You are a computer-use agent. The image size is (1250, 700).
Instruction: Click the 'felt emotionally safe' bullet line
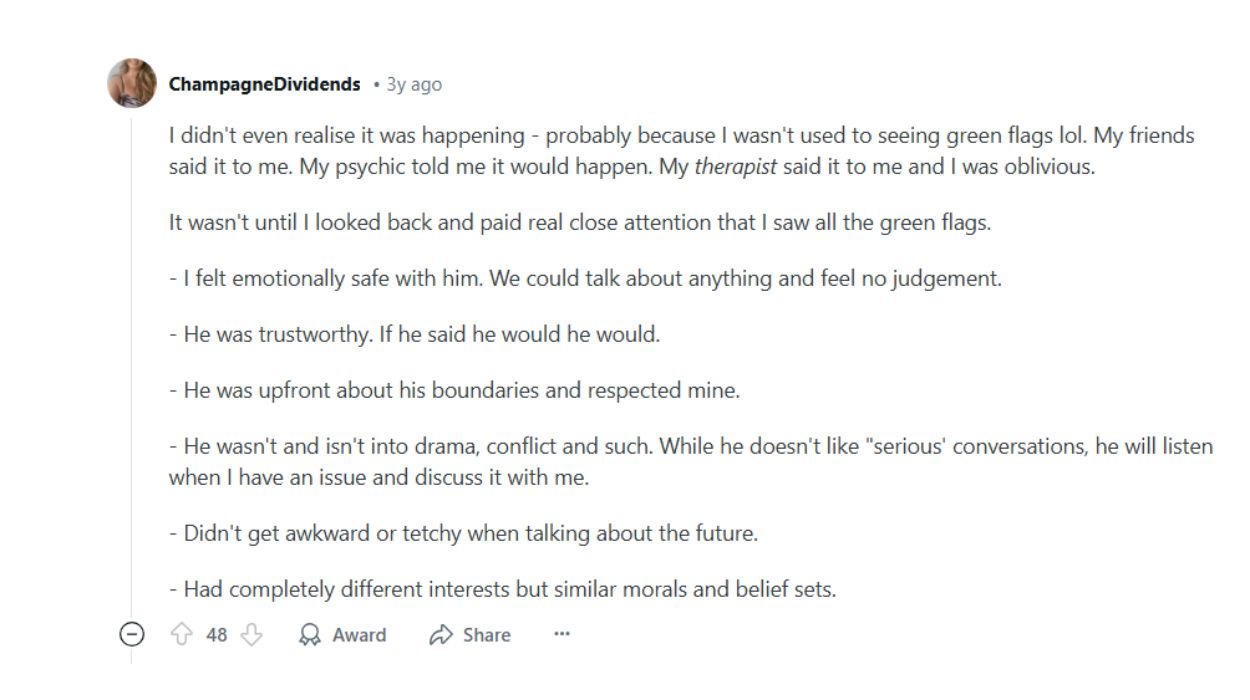point(585,279)
